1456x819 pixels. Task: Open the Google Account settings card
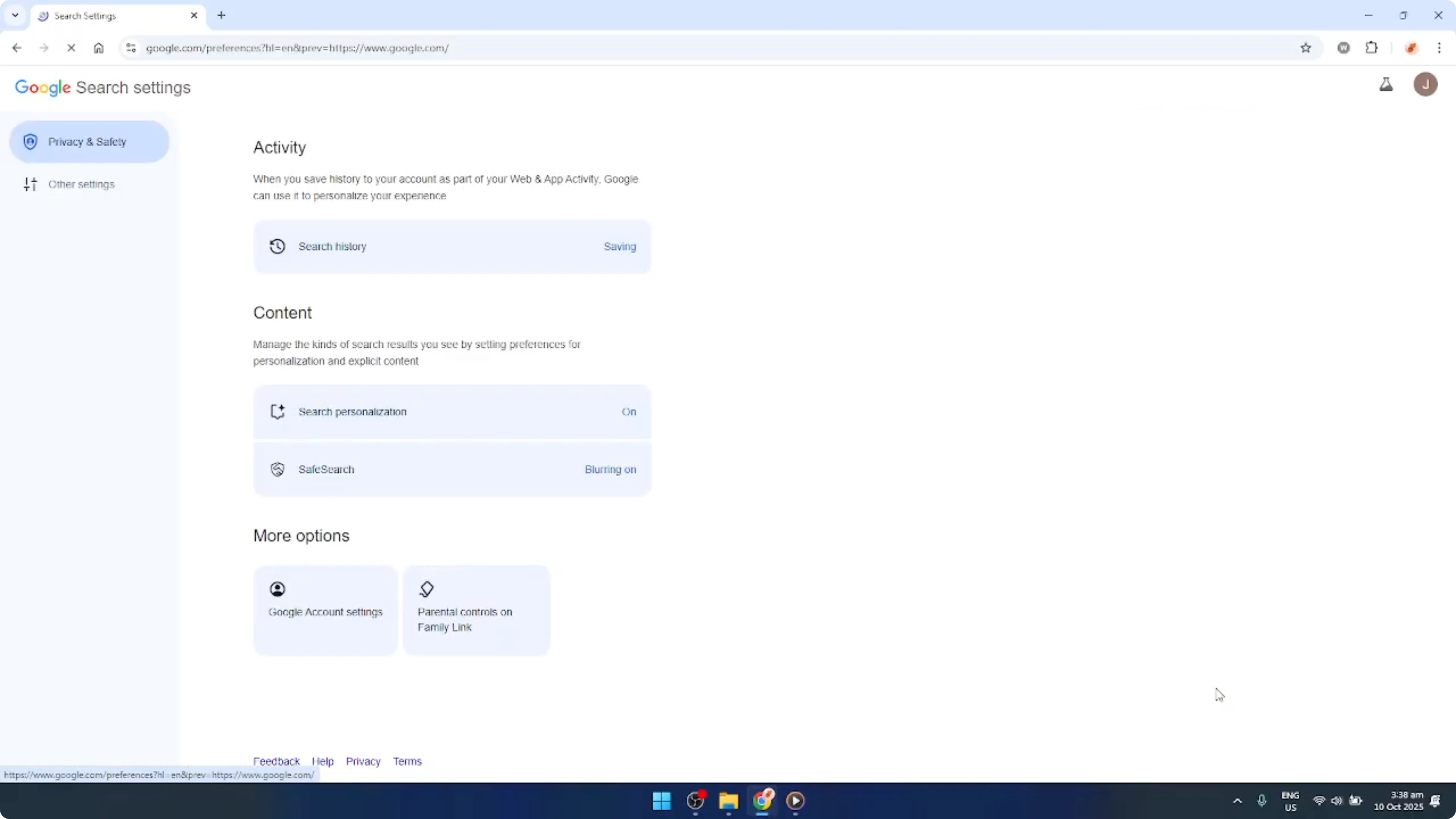coord(326,610)
